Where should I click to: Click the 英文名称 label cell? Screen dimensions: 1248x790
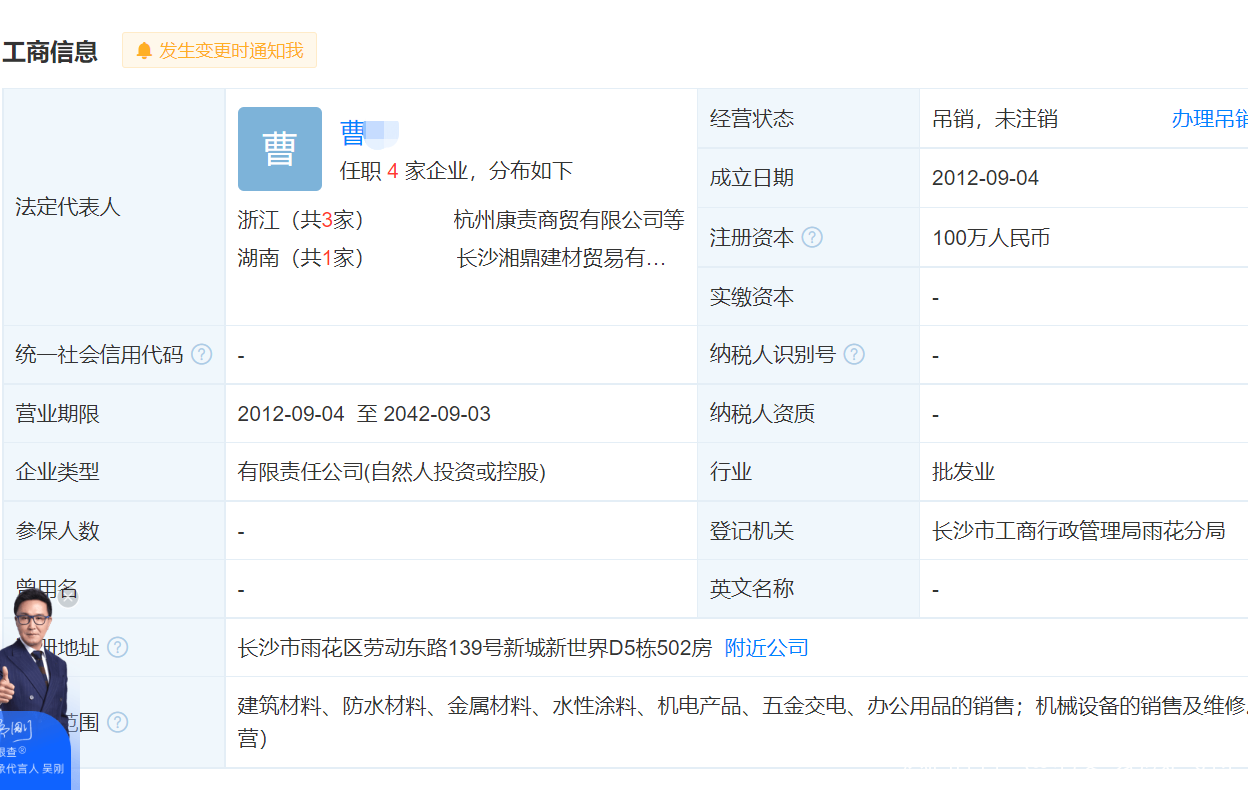click(x=808, y=589)
